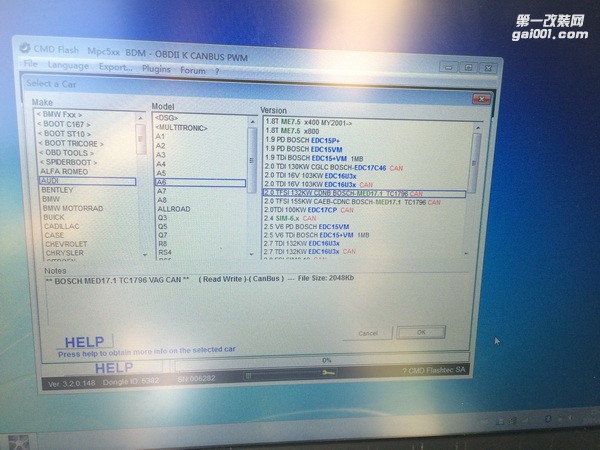
Task: Open the Language menu
Action: point(68,67)
